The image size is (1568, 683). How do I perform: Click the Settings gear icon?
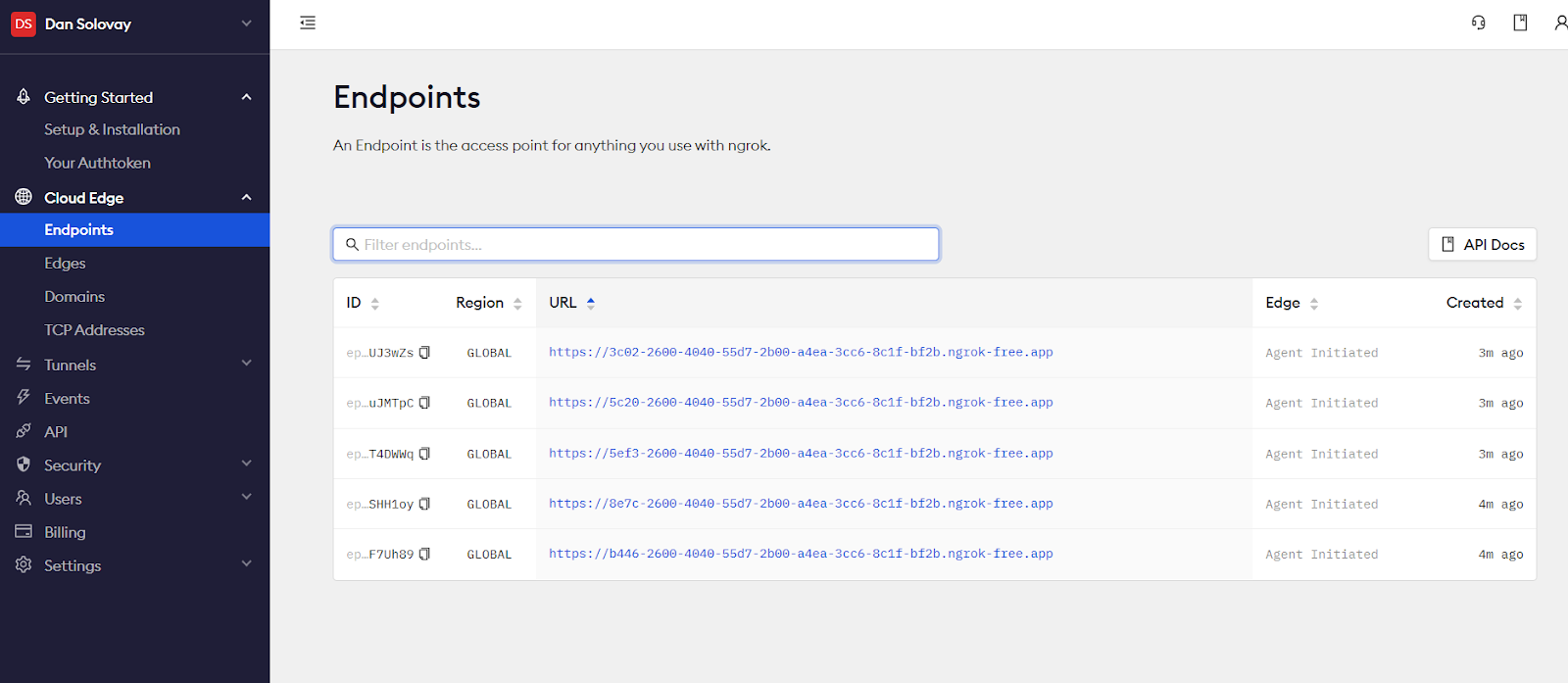(x=24, y=564)
